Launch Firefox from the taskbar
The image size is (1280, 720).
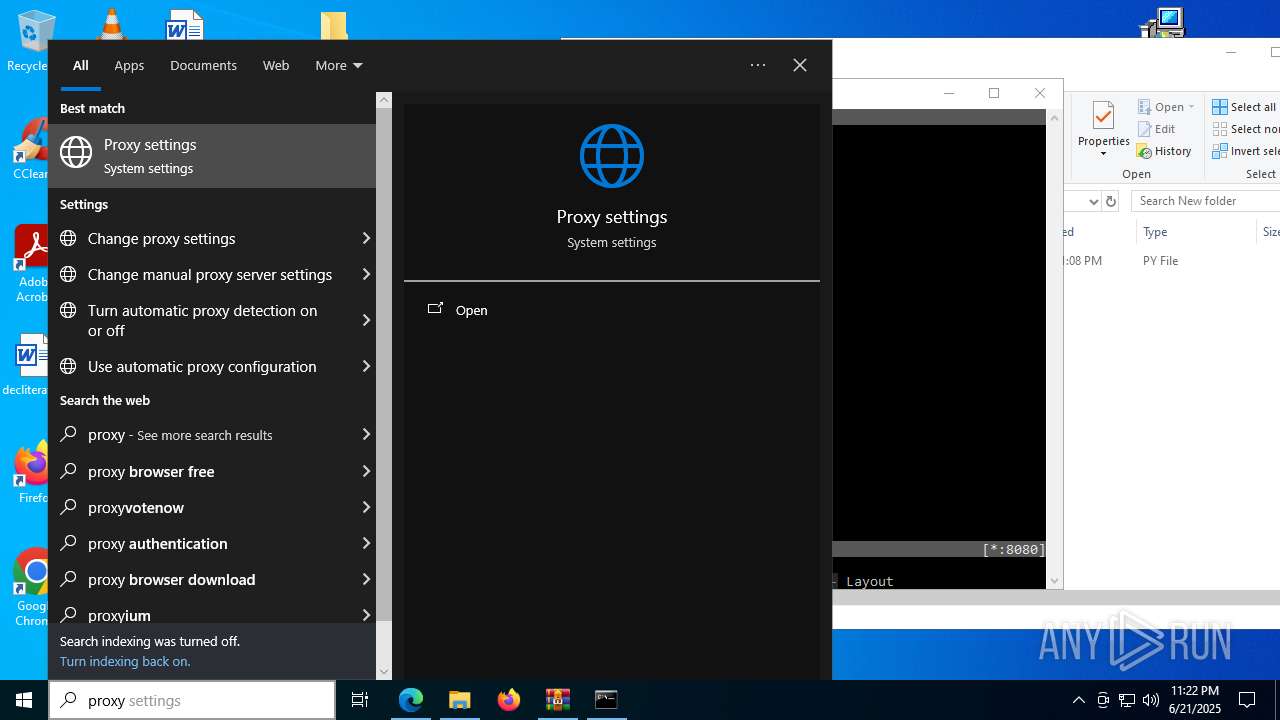point(509,700)
